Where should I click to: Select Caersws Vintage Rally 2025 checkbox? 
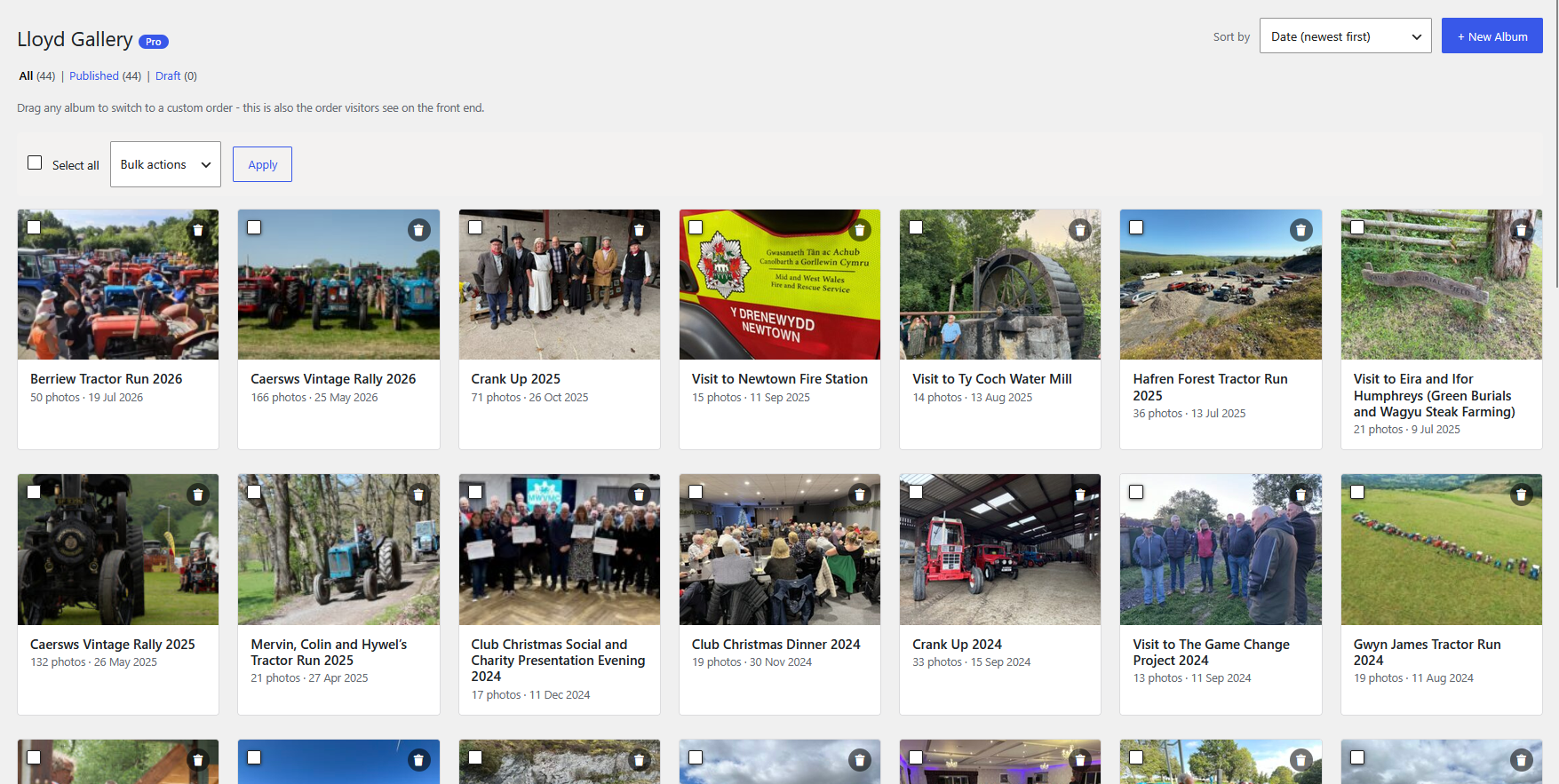click(x=34, y=492)
